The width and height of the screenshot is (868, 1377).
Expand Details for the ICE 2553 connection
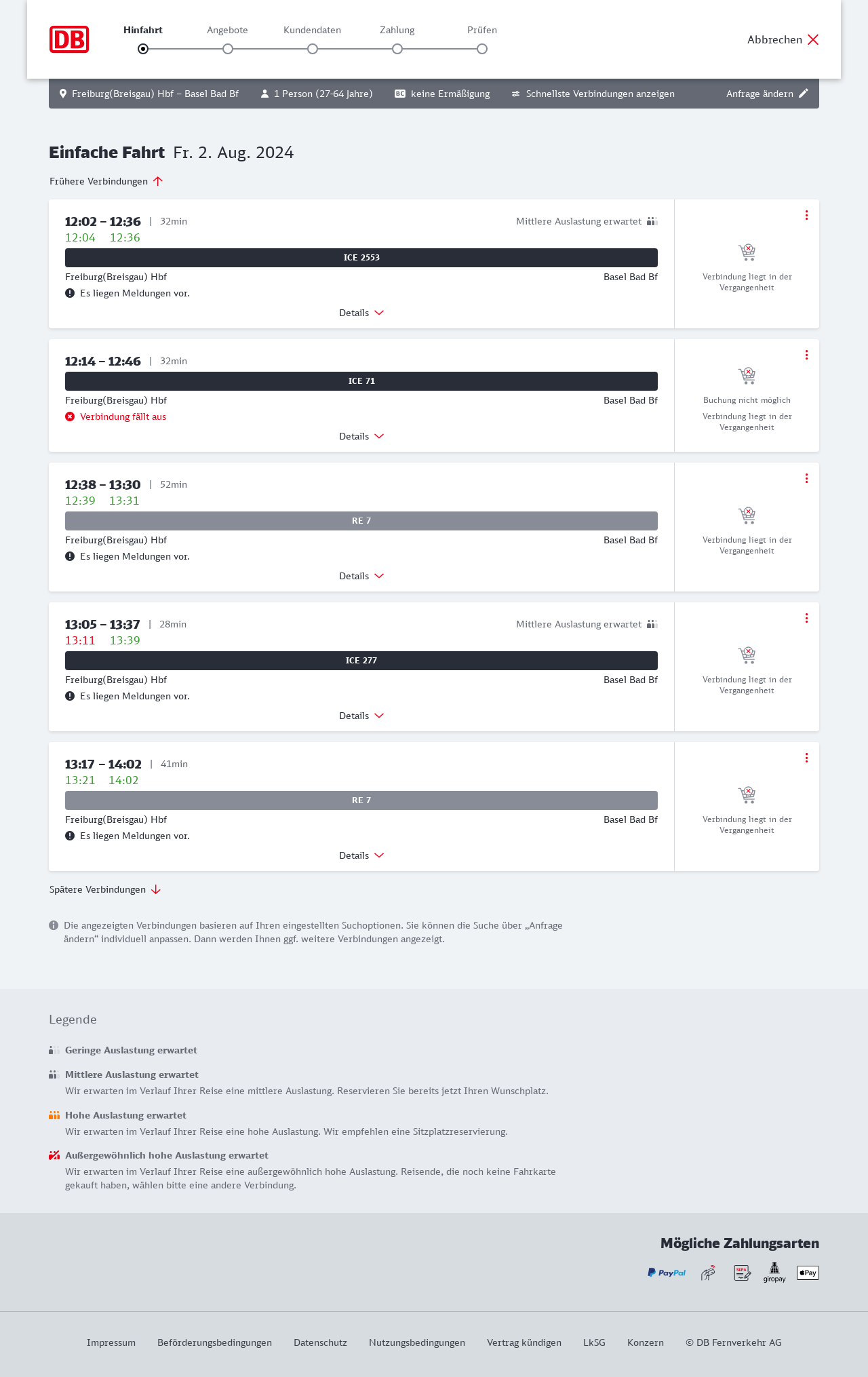[361, 313]
